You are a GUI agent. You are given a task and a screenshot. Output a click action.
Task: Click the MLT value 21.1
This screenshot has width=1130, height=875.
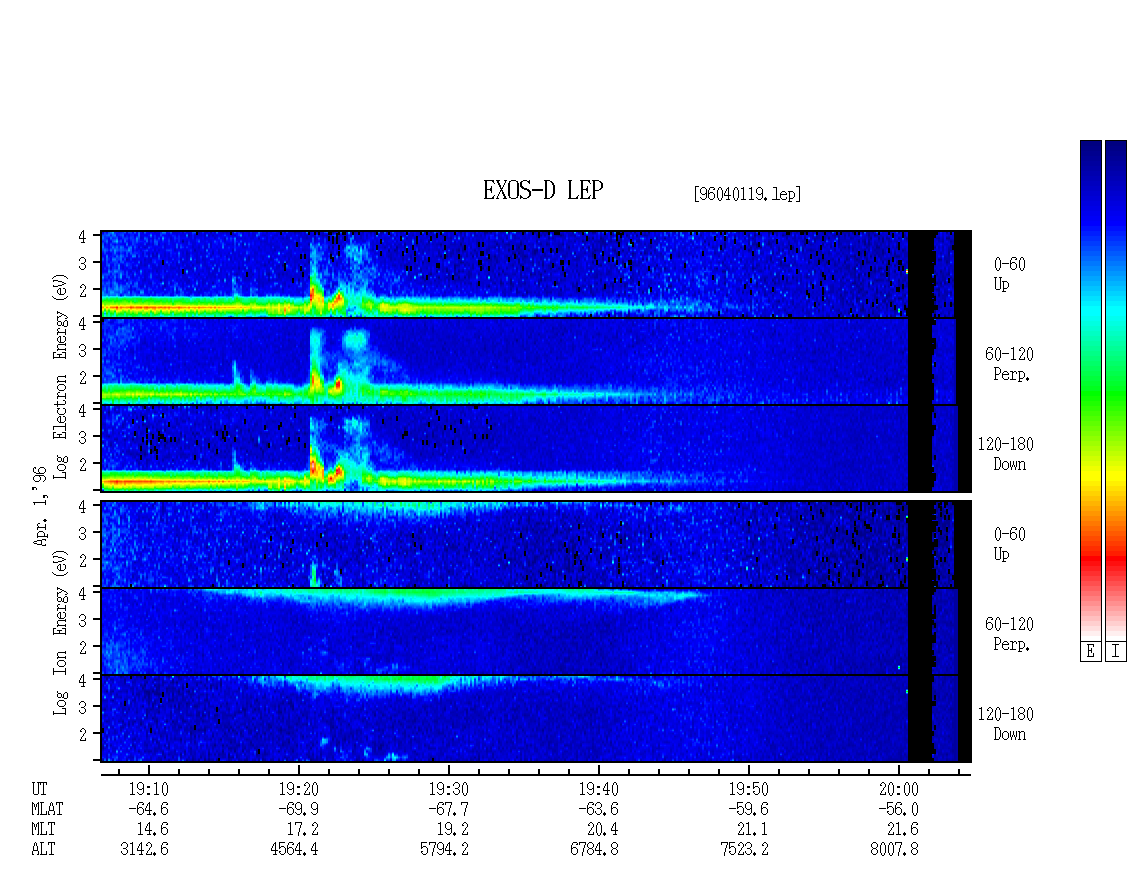752,829
